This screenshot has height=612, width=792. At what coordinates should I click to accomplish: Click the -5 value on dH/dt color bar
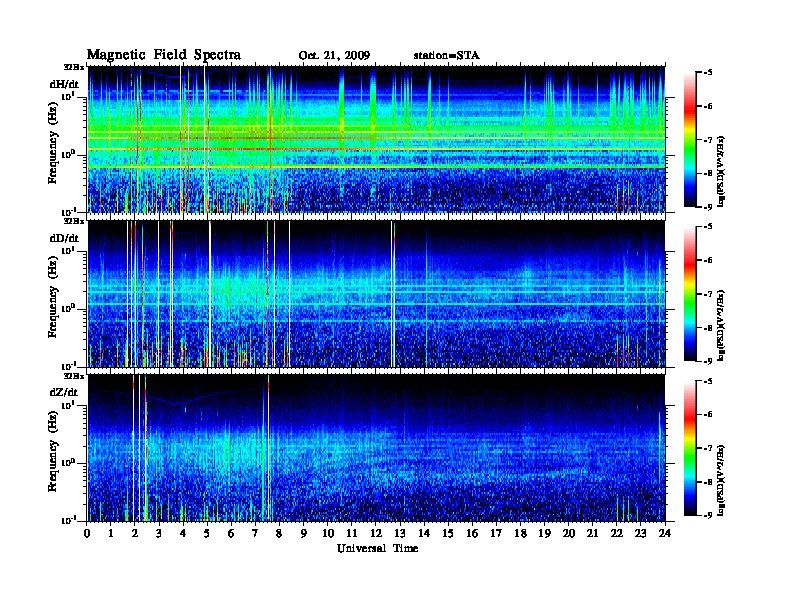click(708, 73)
